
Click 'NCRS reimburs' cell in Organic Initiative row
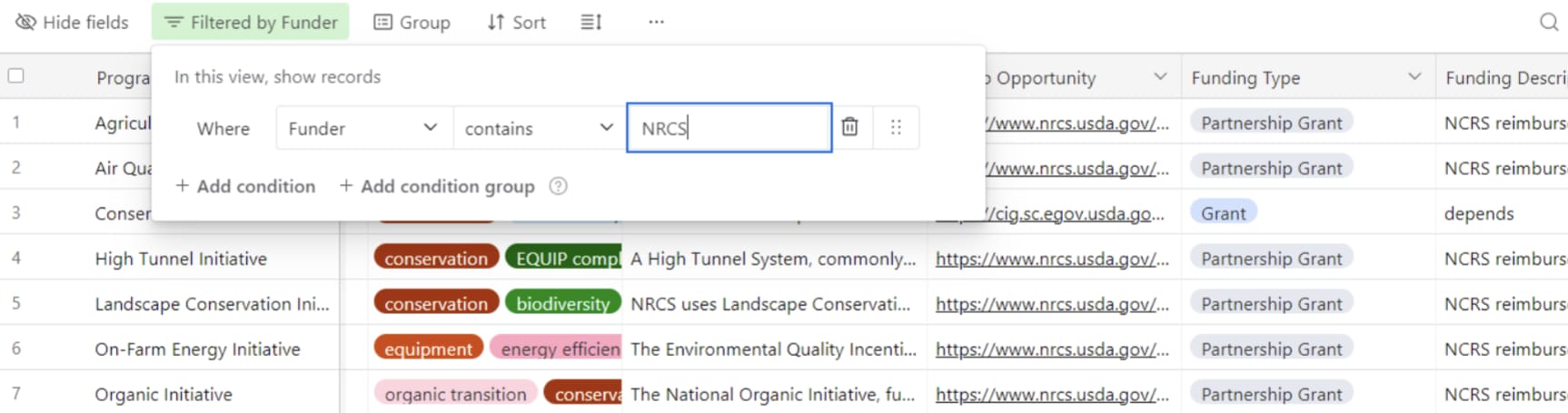(1503, 395)
